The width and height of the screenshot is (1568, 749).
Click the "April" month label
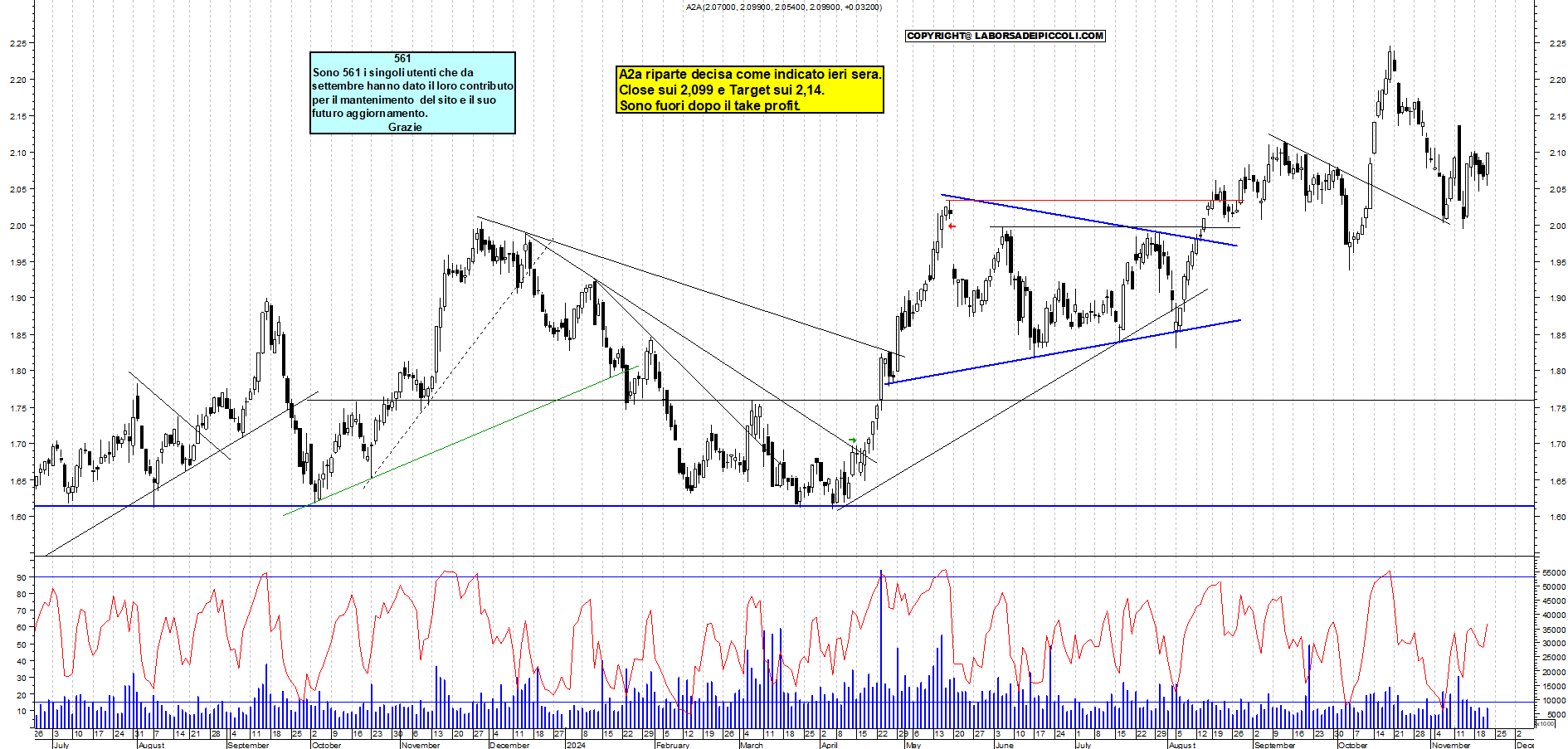click(x=829, y=745)
